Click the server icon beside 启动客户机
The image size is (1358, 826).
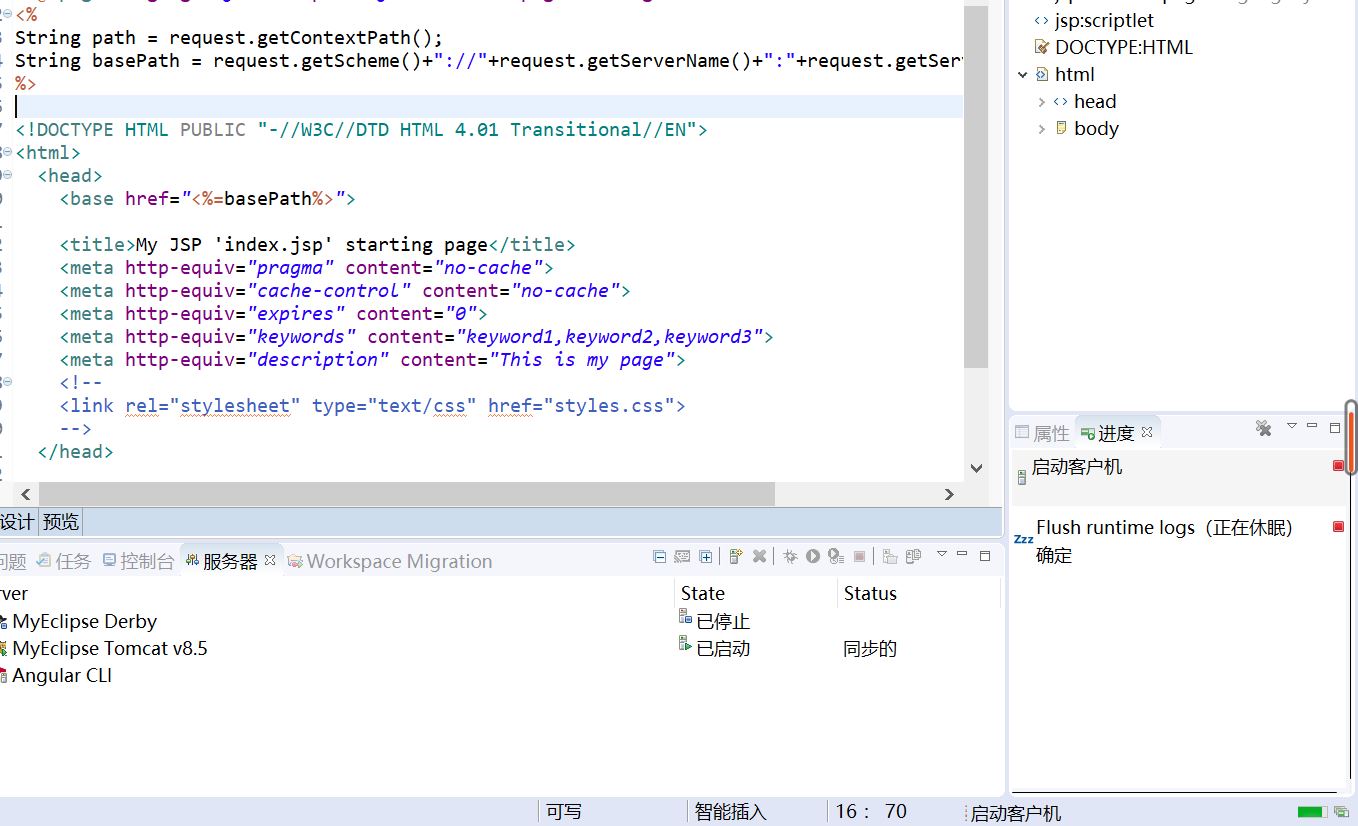1021,478
